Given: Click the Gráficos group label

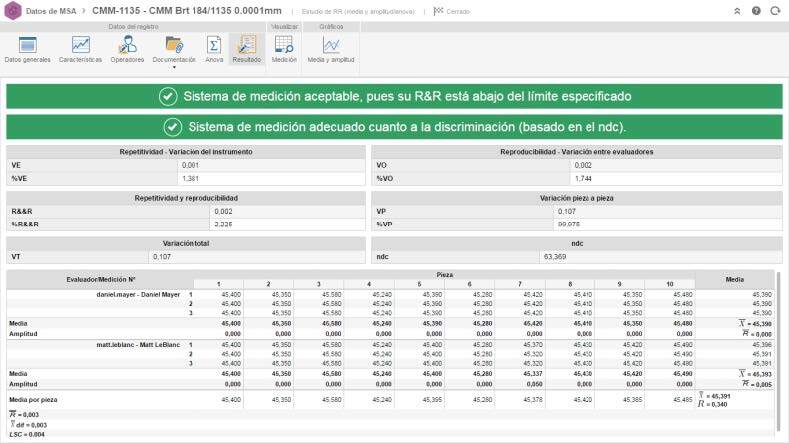Looking at the screenshot, I should (x=331, y=27).
